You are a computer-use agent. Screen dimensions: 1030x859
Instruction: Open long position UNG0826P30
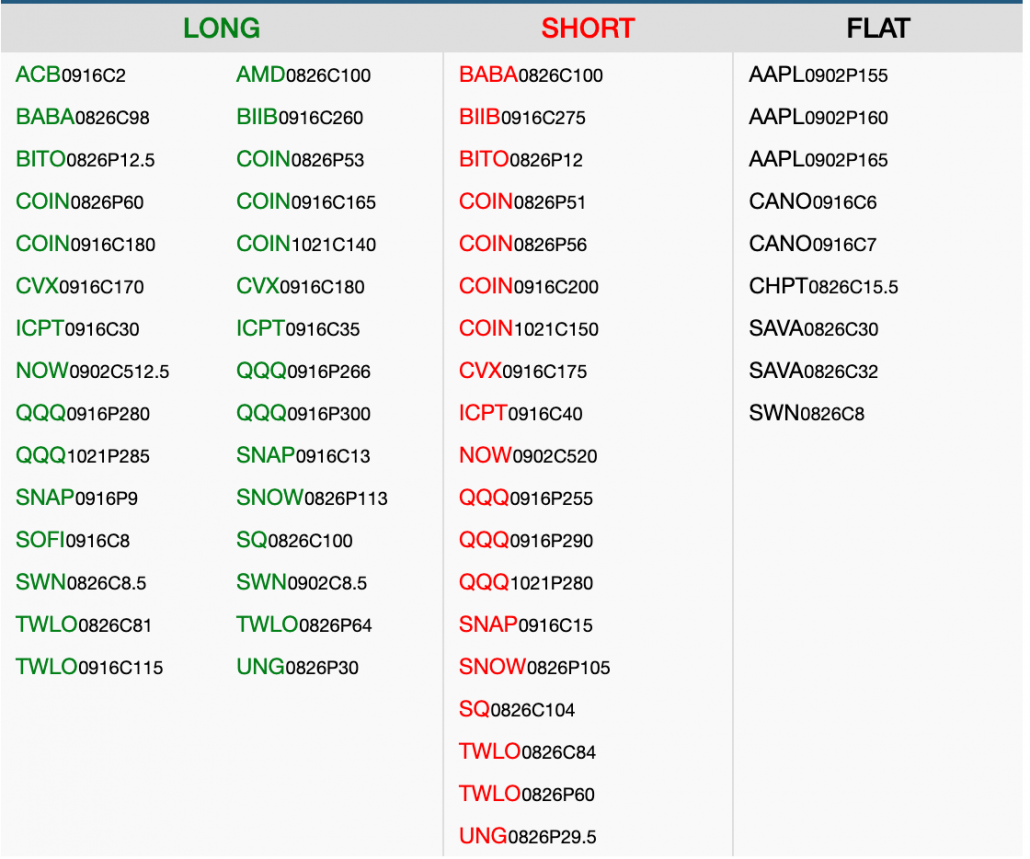click(297, 668)
